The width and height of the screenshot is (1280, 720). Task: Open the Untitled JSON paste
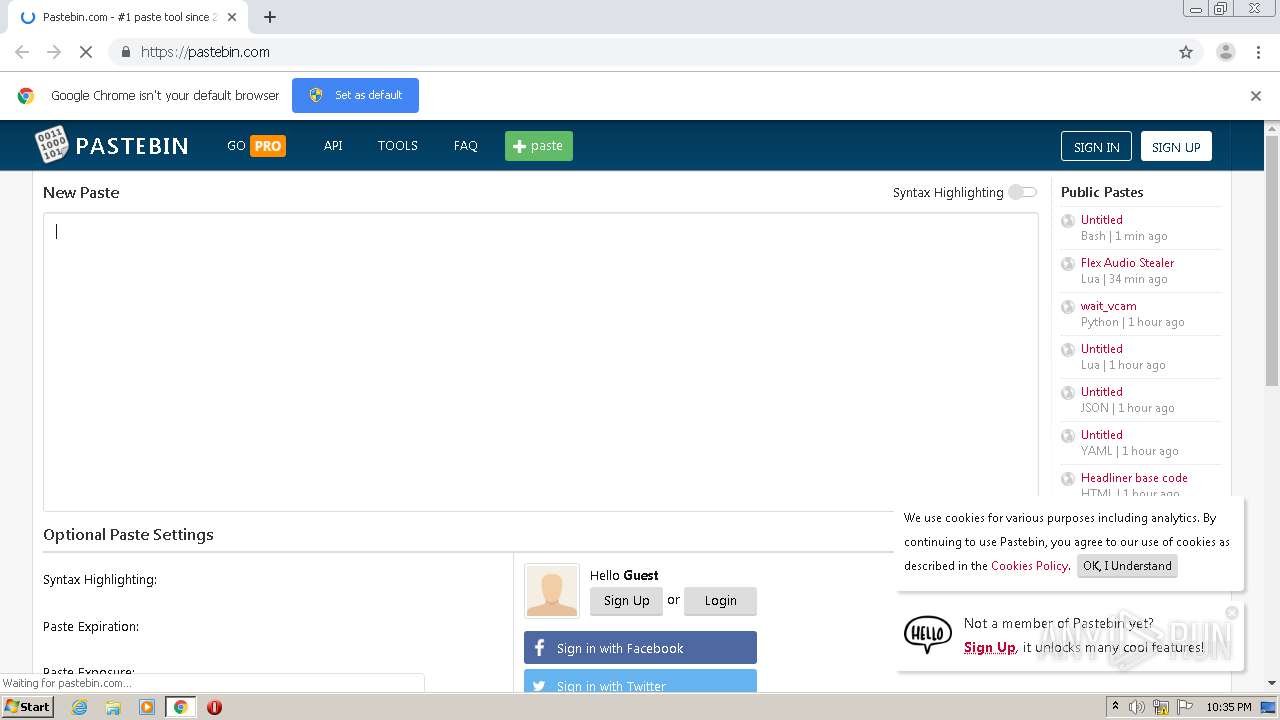(1101, 392)
